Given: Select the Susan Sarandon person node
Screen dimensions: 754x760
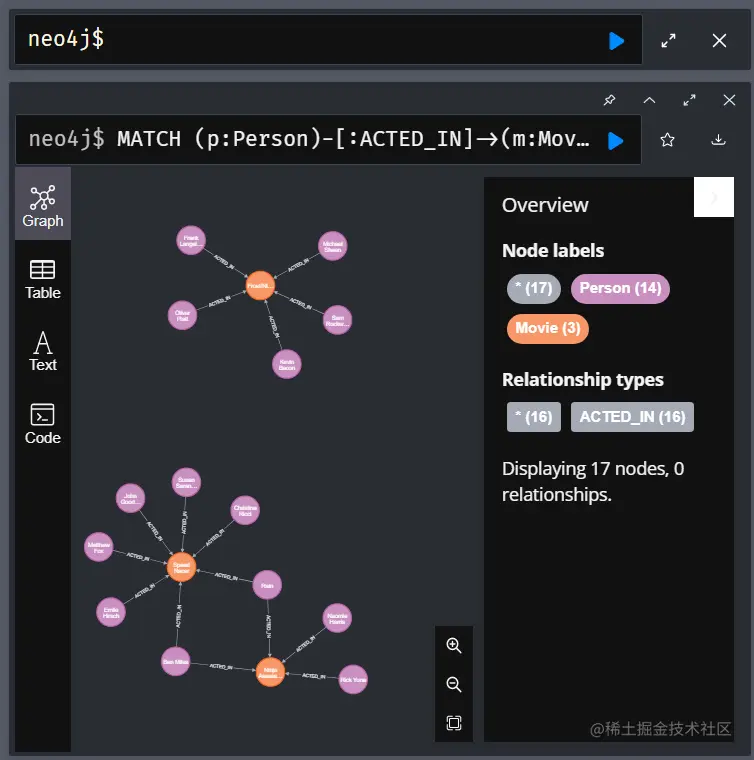Looking at the screenshot, I should pyautogui.click(x=186, y=482).
